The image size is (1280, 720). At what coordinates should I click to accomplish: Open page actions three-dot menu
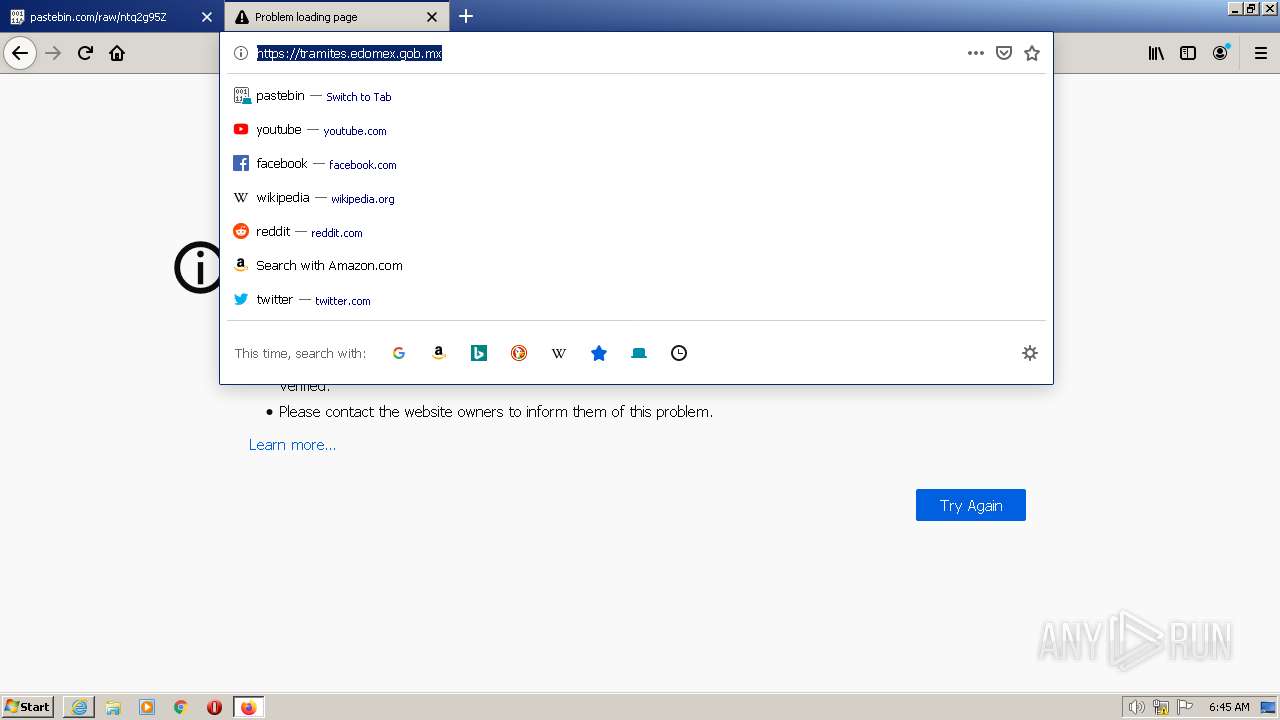[976, 53]
